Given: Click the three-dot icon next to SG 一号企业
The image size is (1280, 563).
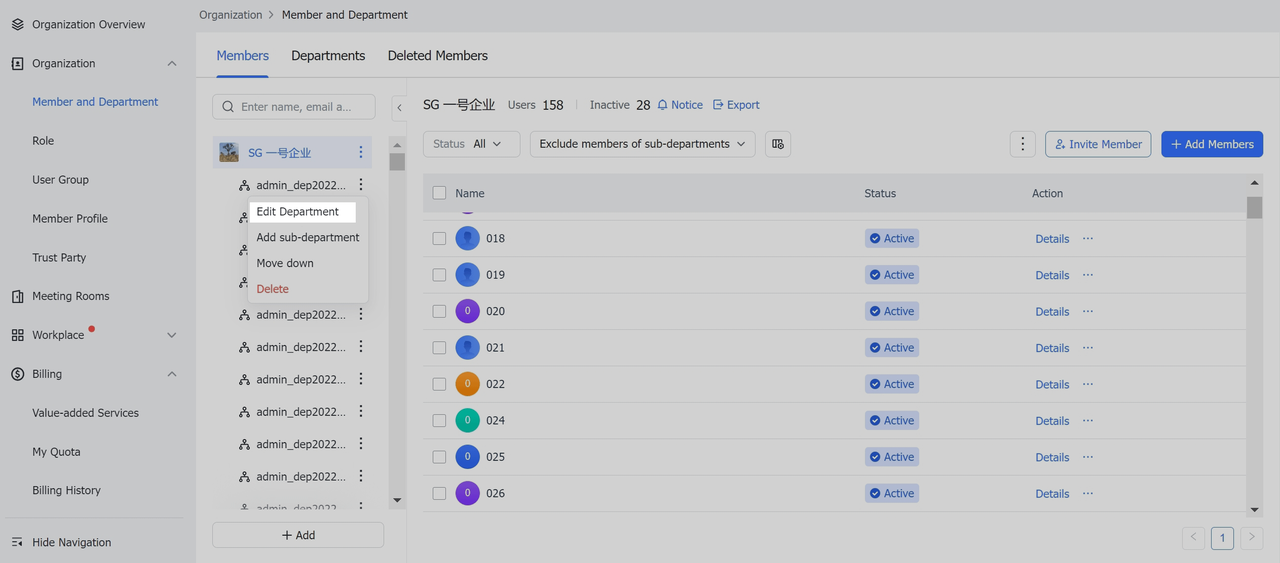Looking at the screenshot, I should click(361, 153).
